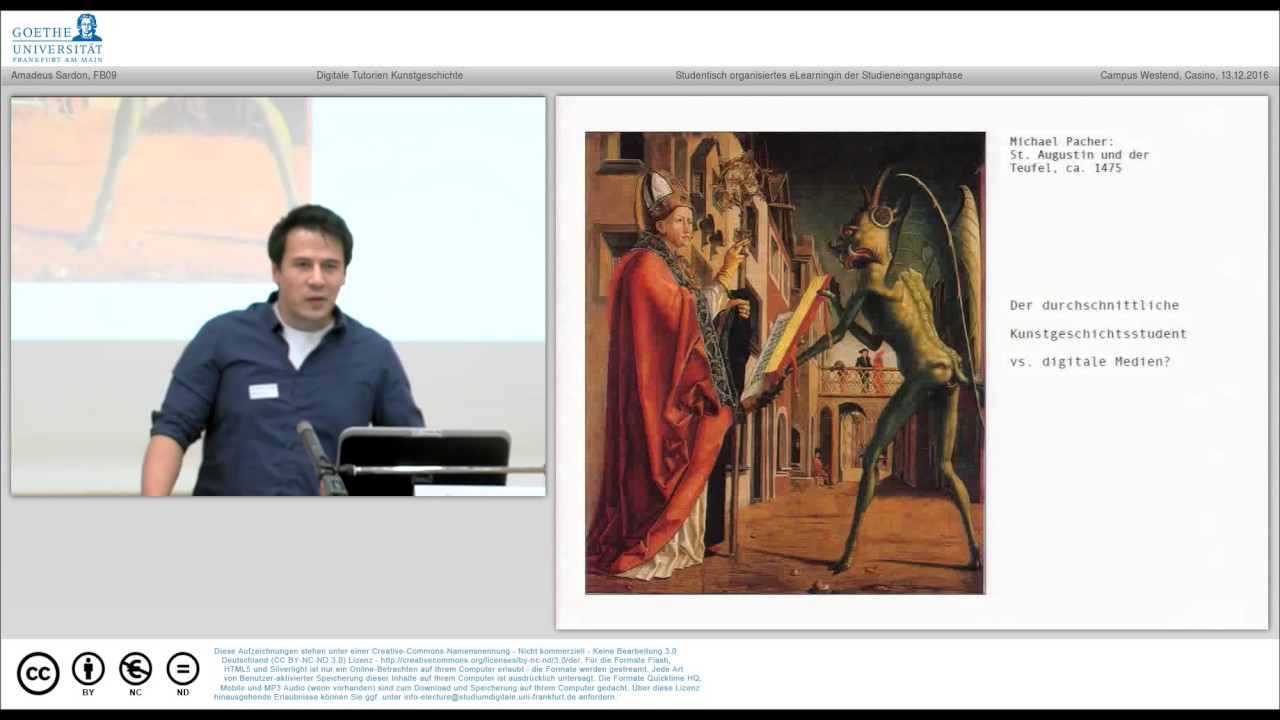1280x720 pixels.
Task: Click 'Studentisch organisiertes eLearningin der Studieneingangsphase' text
Action: click(x=819, y=75)
